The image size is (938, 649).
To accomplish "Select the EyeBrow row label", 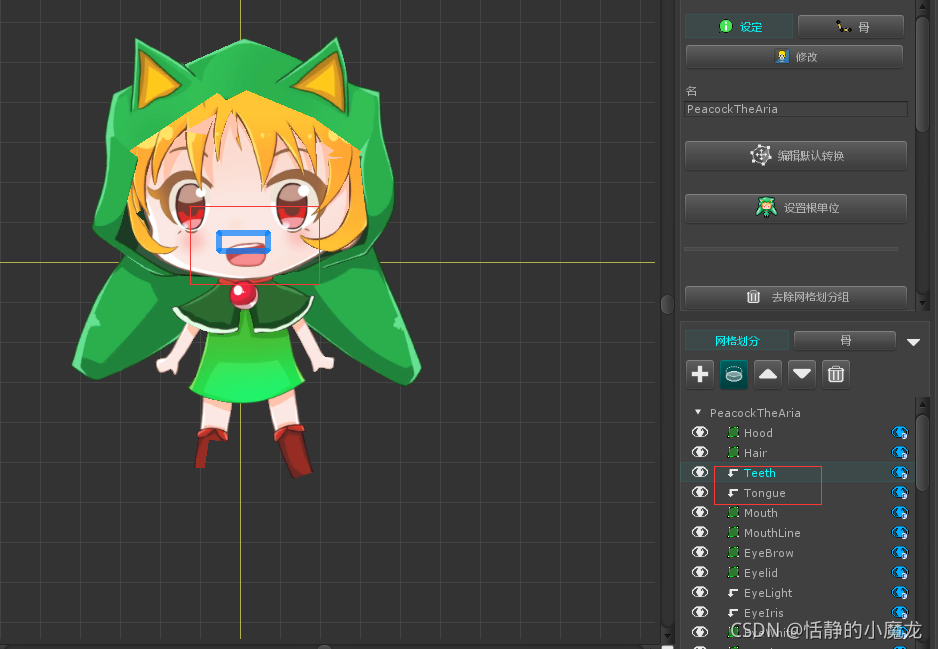I will click(769, 553).
